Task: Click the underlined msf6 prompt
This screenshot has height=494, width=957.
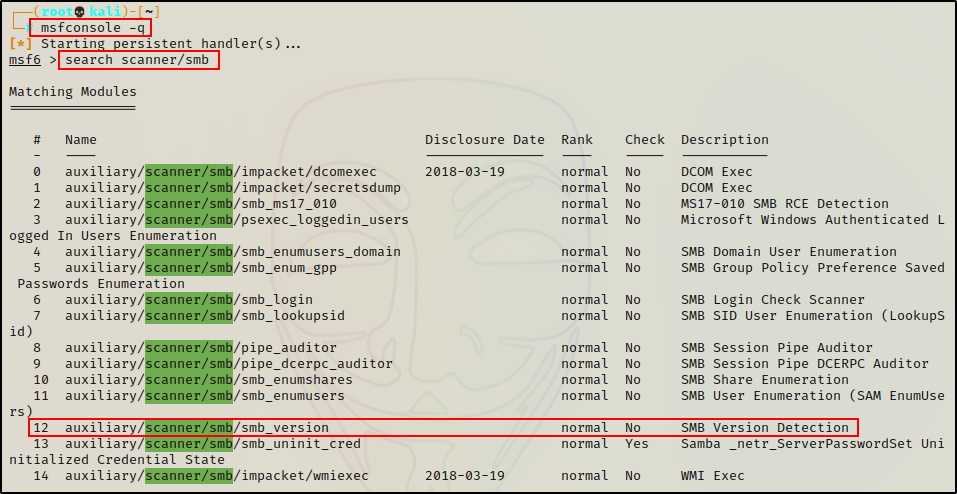Action: [25, 60]
